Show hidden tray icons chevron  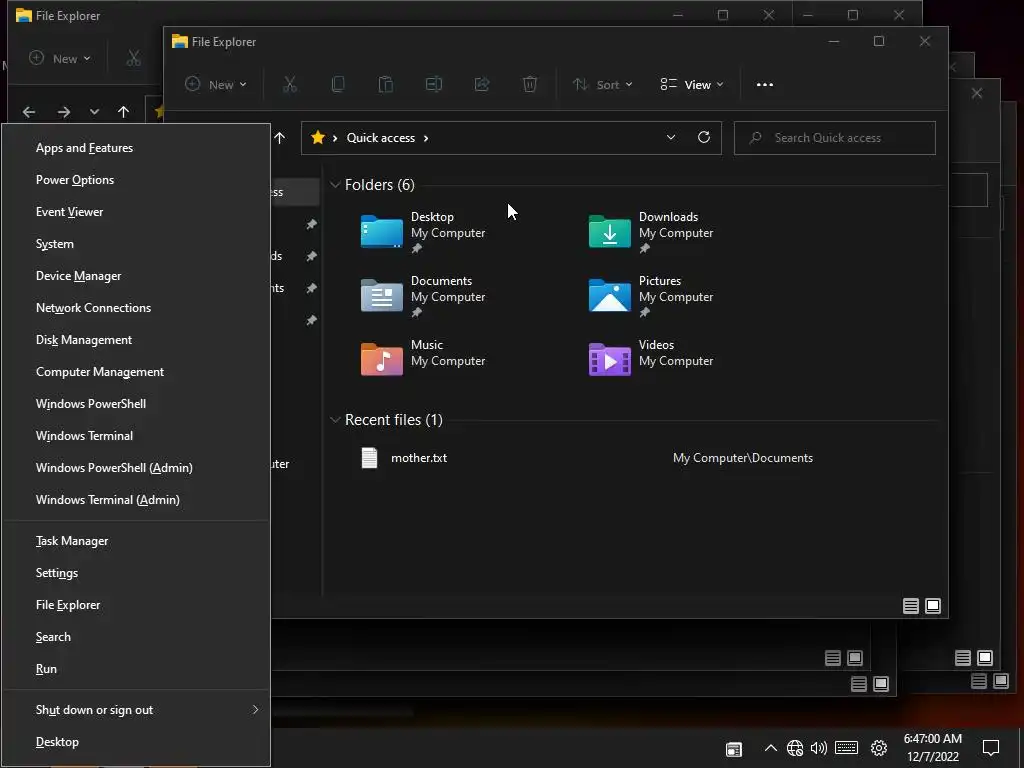point(771,748)
